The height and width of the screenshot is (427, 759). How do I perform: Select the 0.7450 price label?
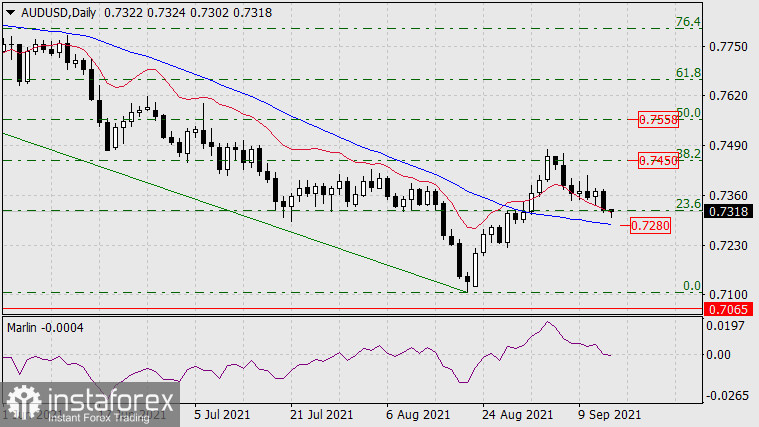(x=658, y=160)
